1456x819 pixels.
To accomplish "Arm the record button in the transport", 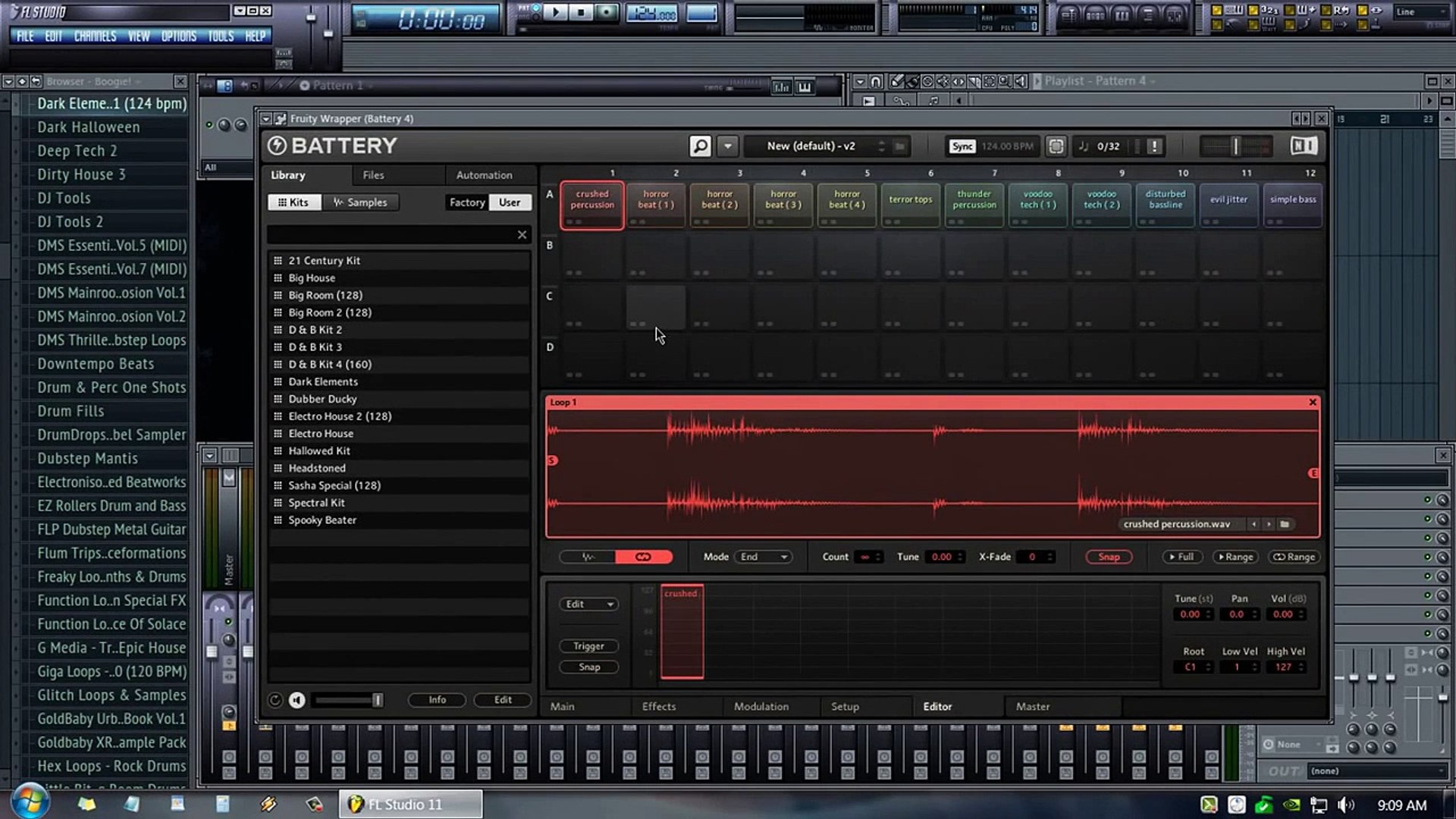I will point(606,12).
